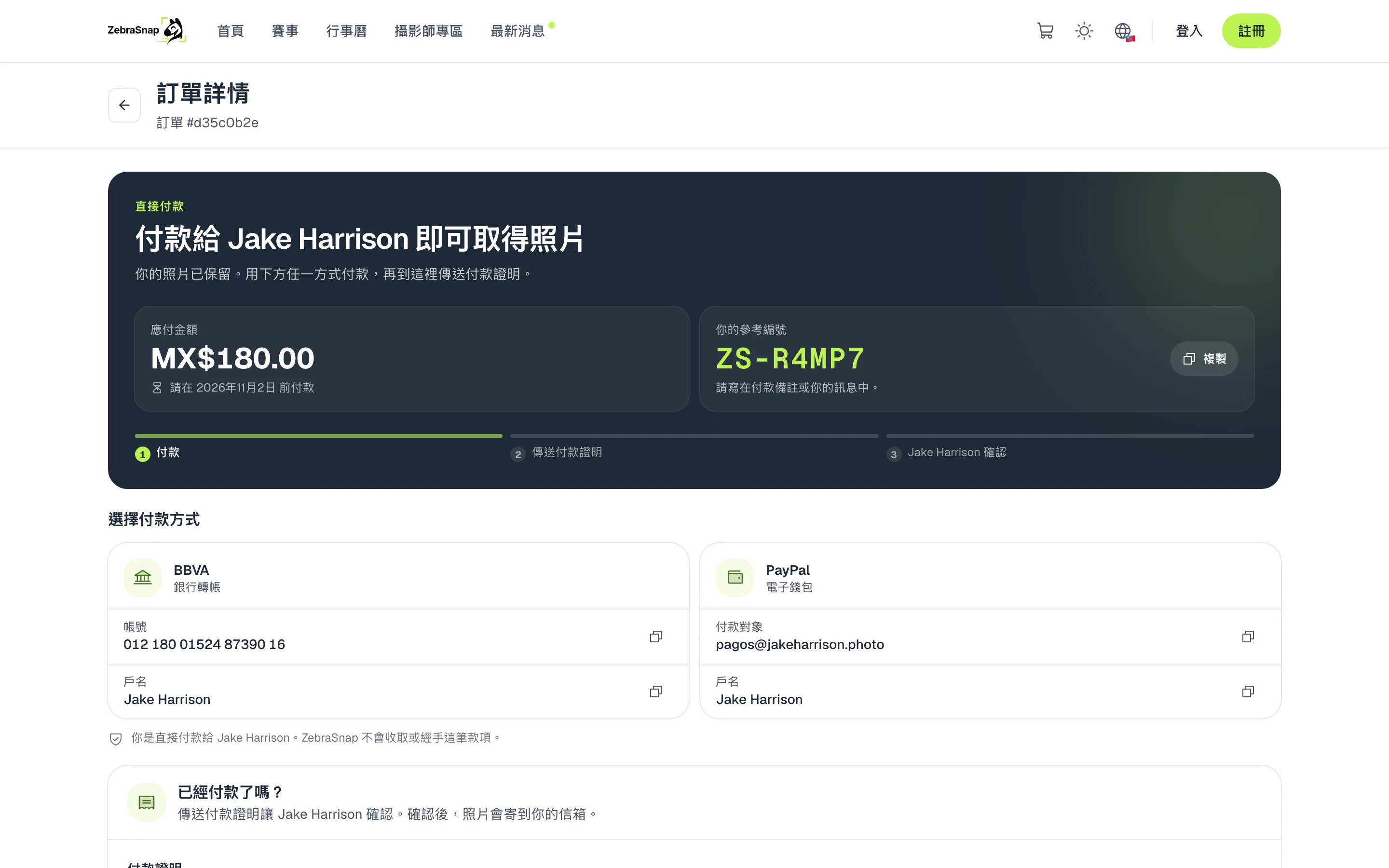Click the 選擇付款方式 section heading
Screen dimensions: 1389x868
154,519
